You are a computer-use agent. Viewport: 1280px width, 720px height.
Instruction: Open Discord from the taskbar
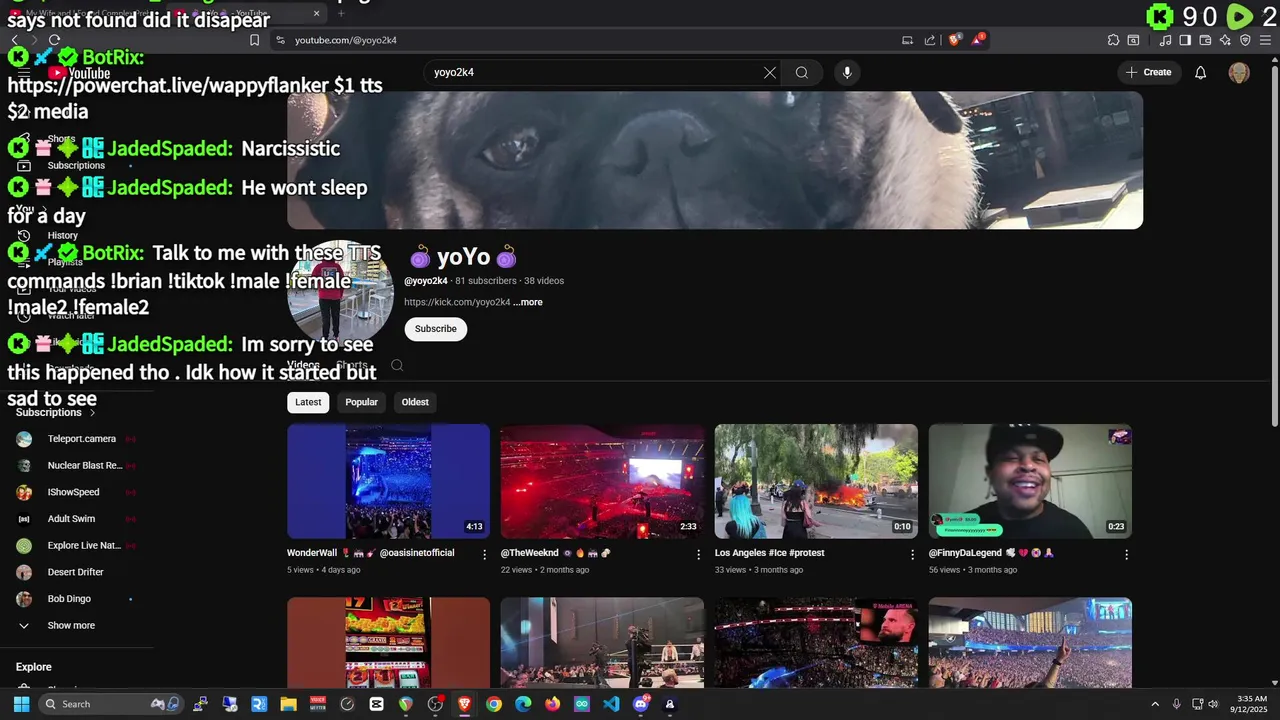(641, 704)
